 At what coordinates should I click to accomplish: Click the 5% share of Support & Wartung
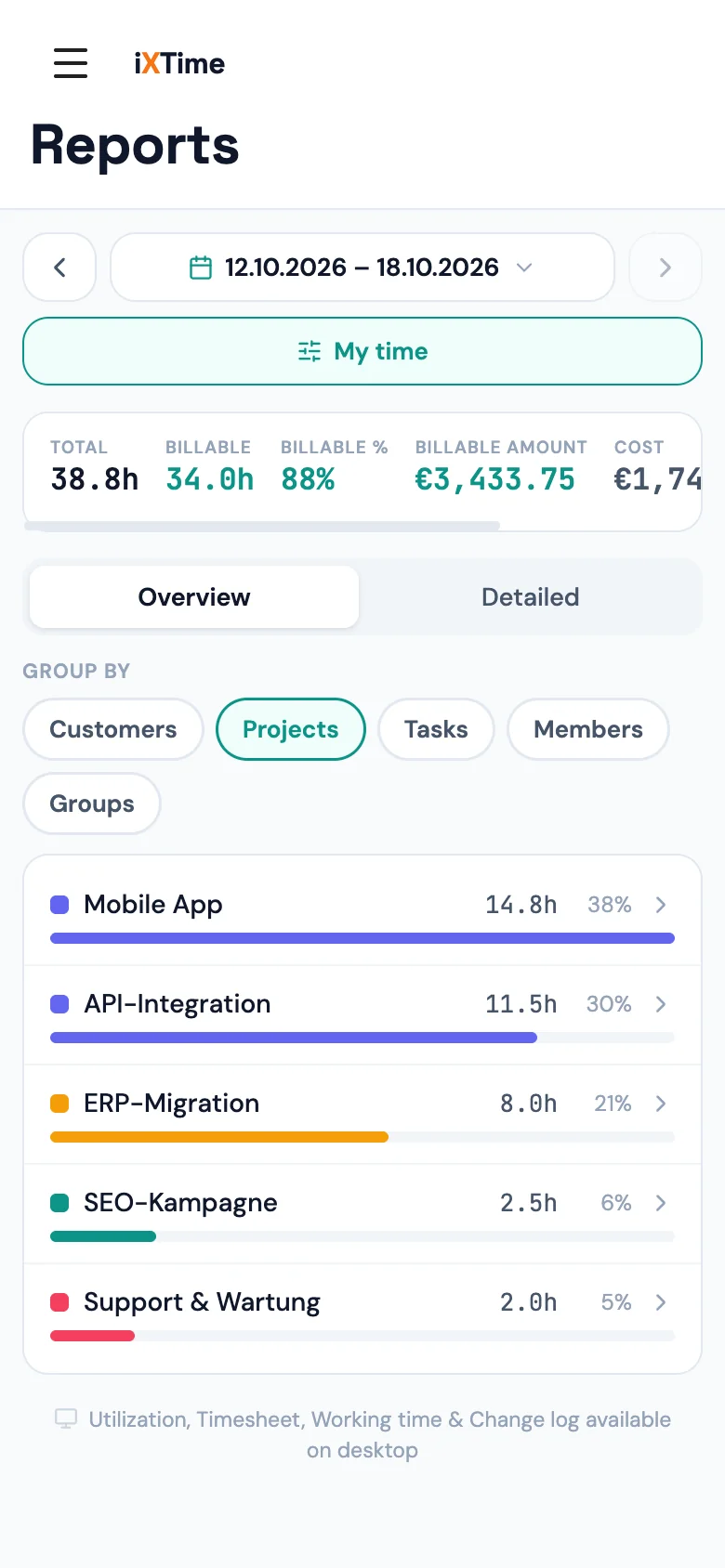coord(616,1302)
